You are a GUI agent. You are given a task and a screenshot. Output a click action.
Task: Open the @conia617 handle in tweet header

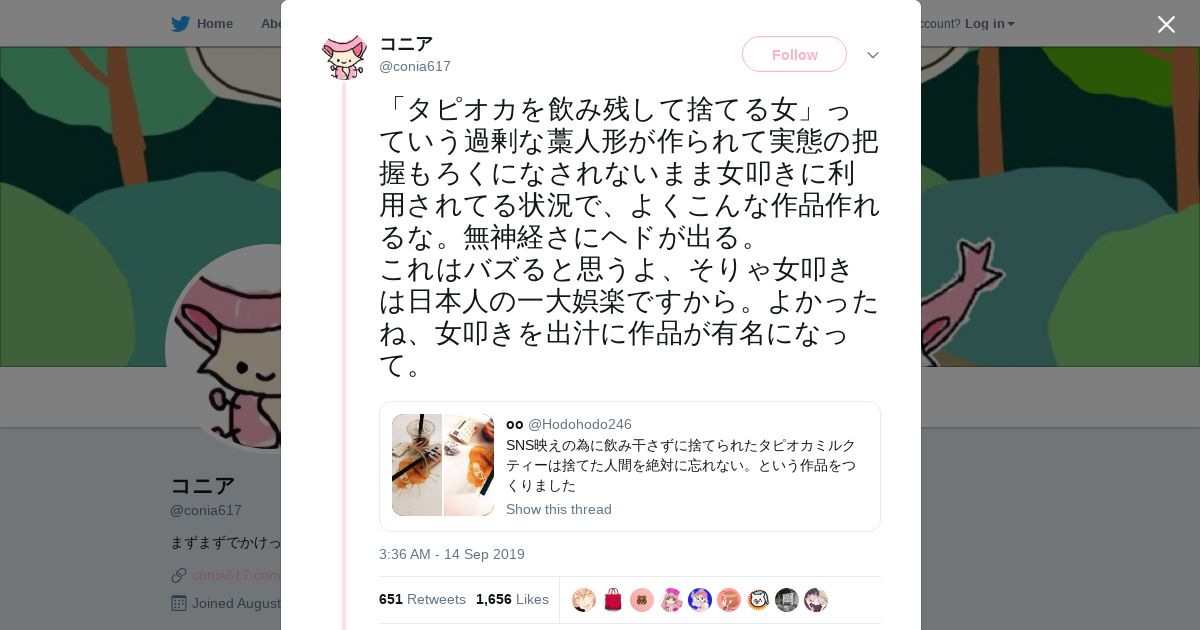415,66
